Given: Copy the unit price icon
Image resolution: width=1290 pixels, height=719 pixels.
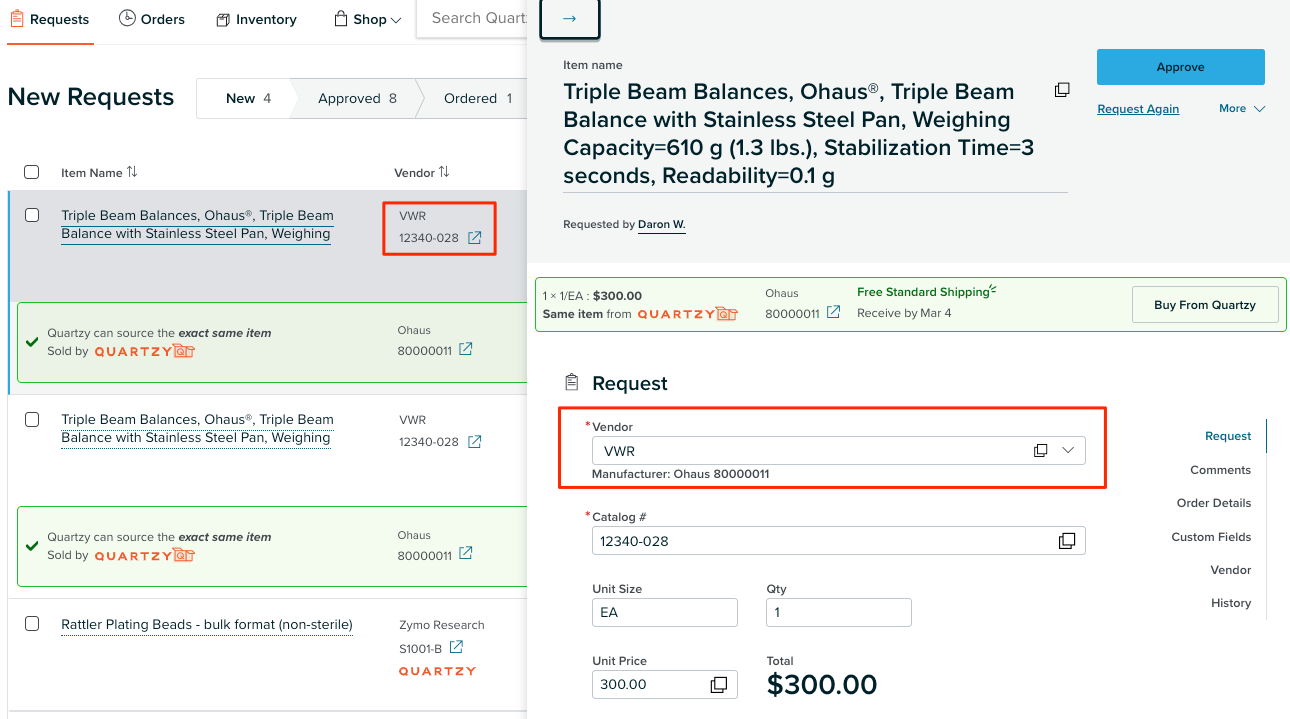Looking at the screenshot, I should click(719, 685).
